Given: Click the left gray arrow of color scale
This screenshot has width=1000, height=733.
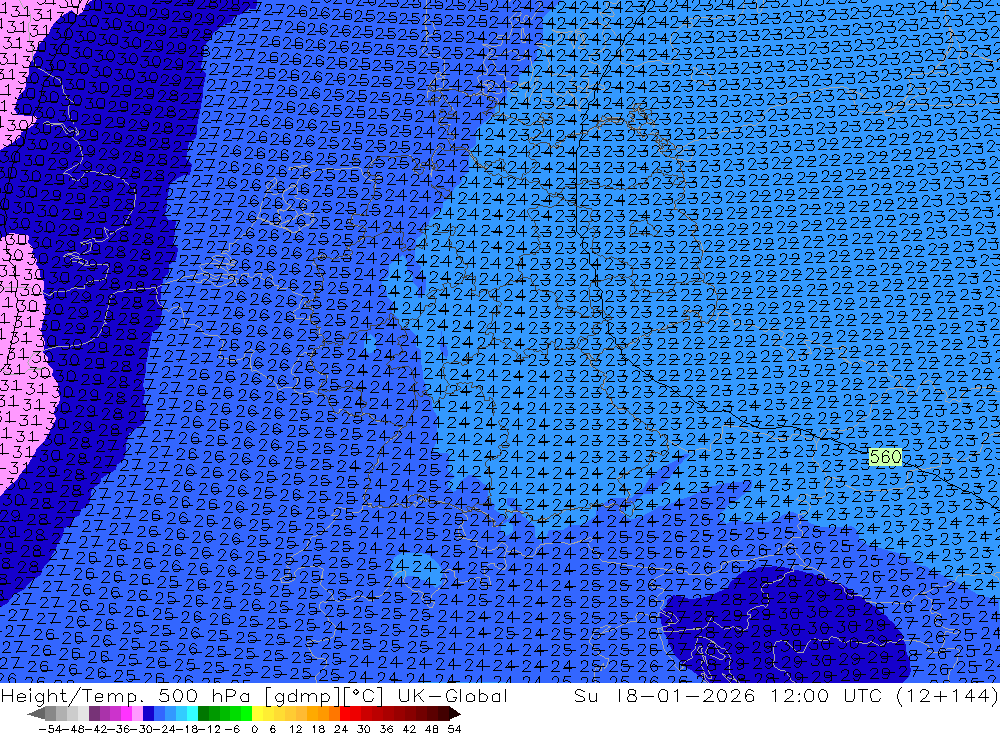Looking at the screenshot, I should (36, 713).
